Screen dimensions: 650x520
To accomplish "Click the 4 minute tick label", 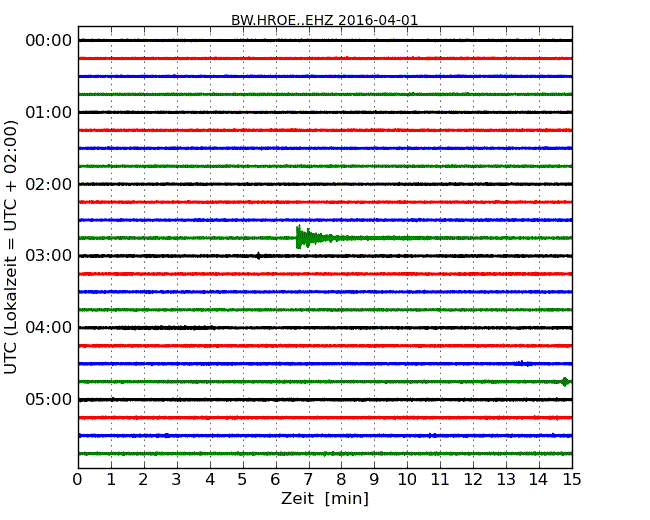I will [210, 479].
